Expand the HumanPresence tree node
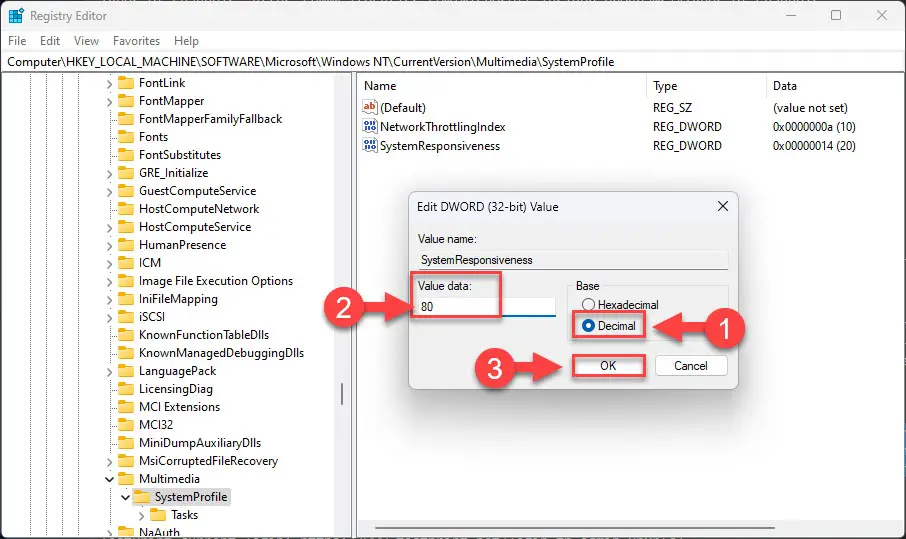The image size is (906, 539). point(109,246)
